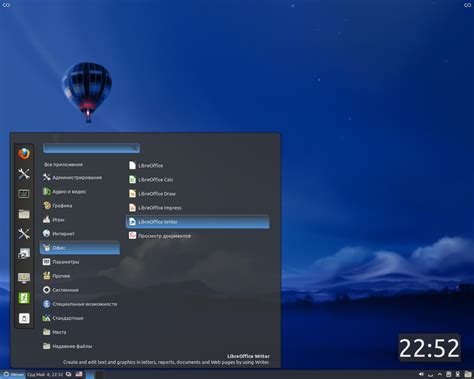Click the top-left hot corner icon
This screenshot has width=474, height=379.
coord(6,5)
